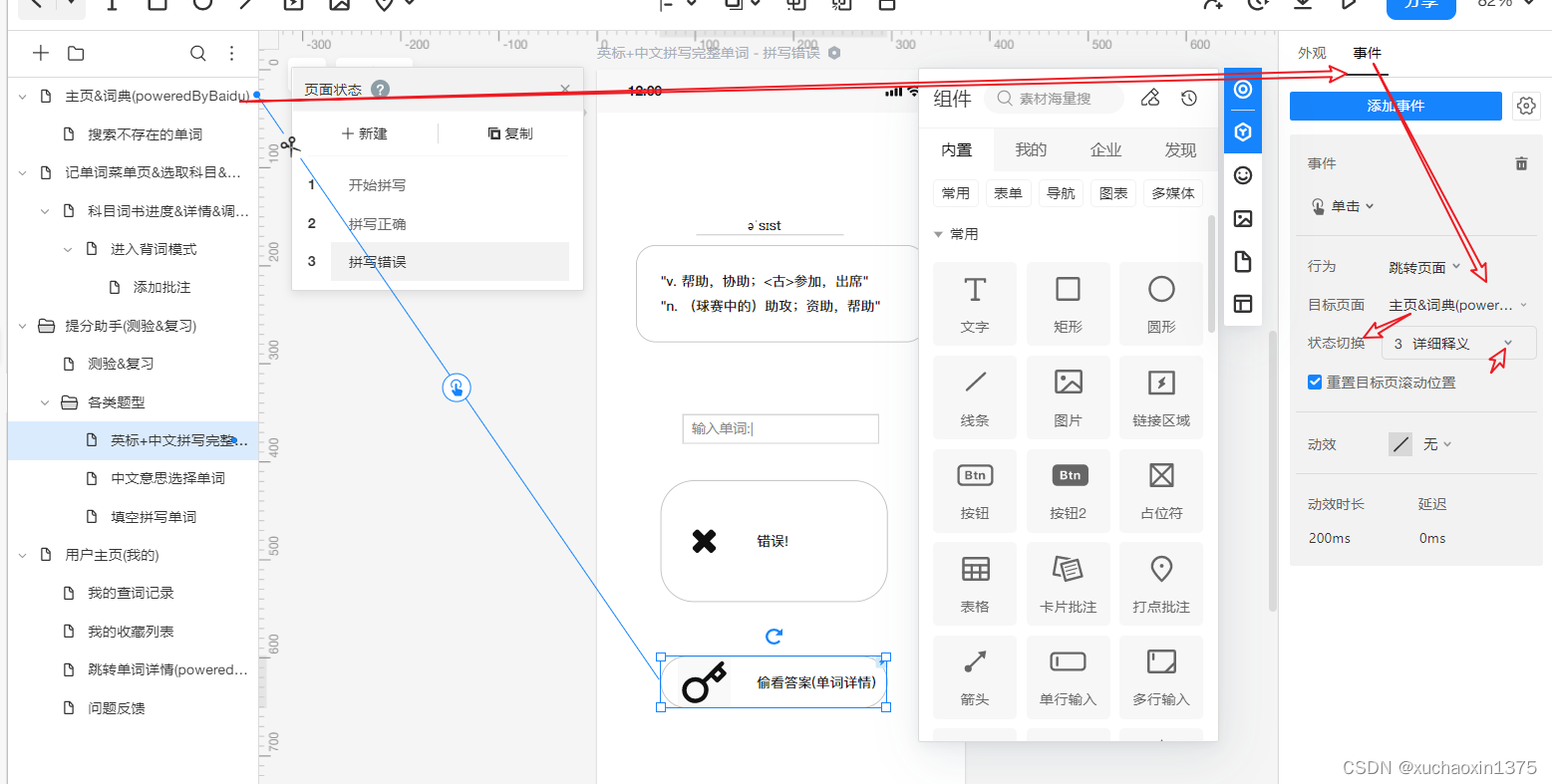Image resolution: width=1552 pixels, height=784 pixels.
Task: Collapse the 提分助手 folder
Action: 23,326
